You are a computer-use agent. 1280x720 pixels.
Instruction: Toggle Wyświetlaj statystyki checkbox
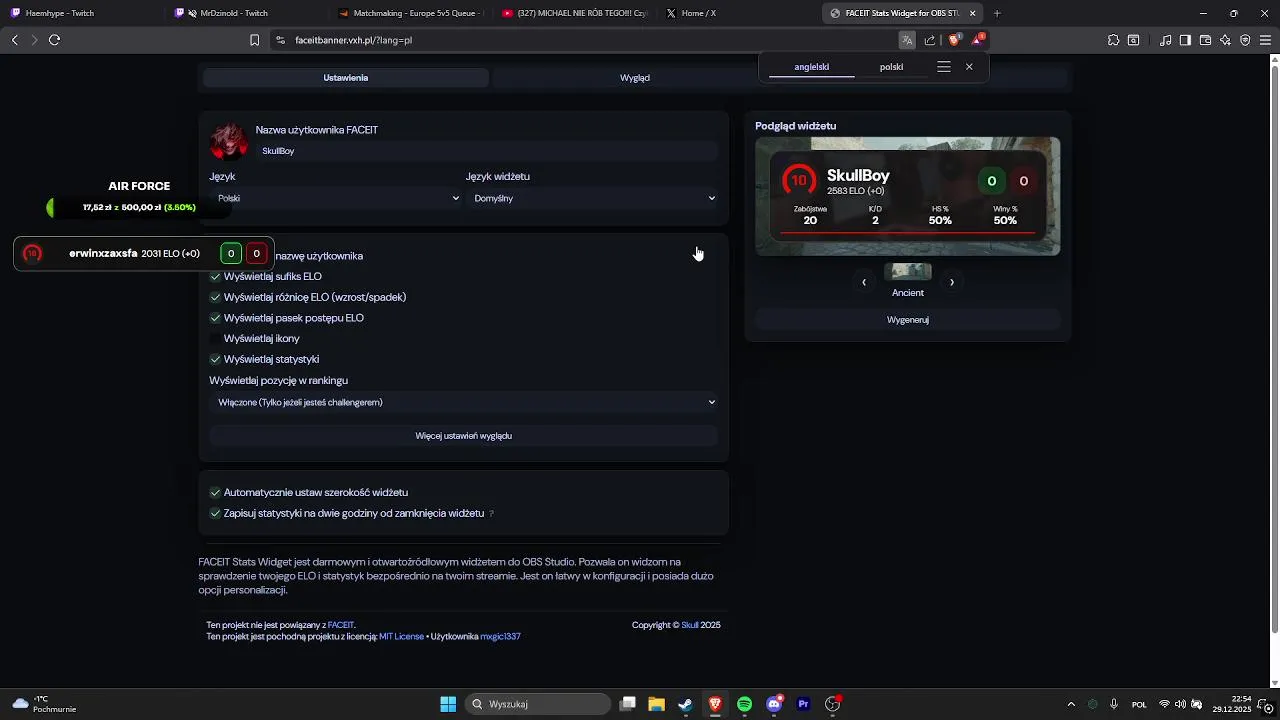point(215,359)
